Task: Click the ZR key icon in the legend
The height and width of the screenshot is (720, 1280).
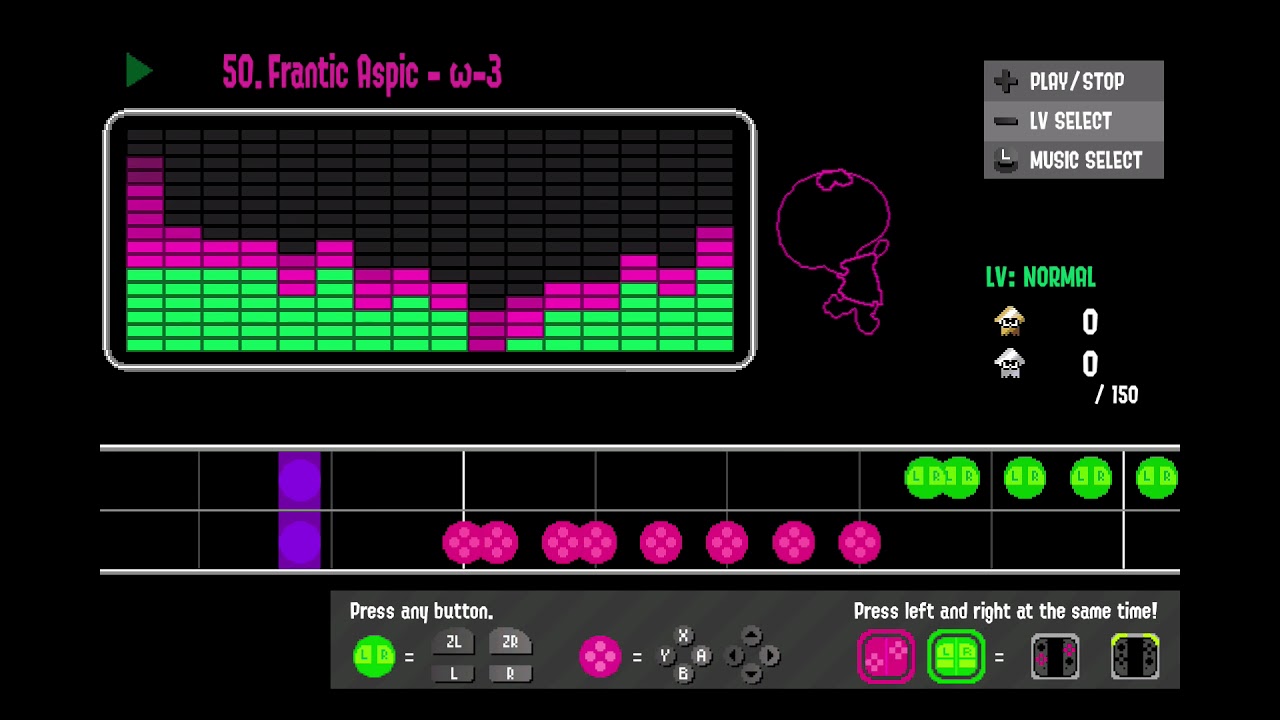Action: point(510,642)
